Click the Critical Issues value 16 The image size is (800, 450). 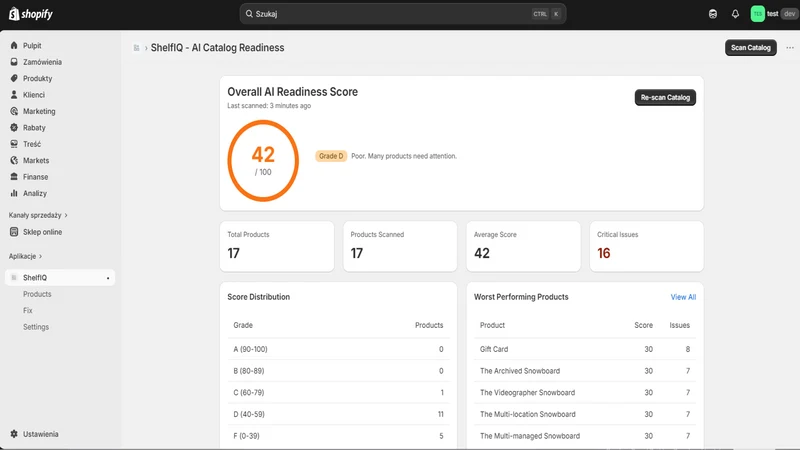click(604, 253)
